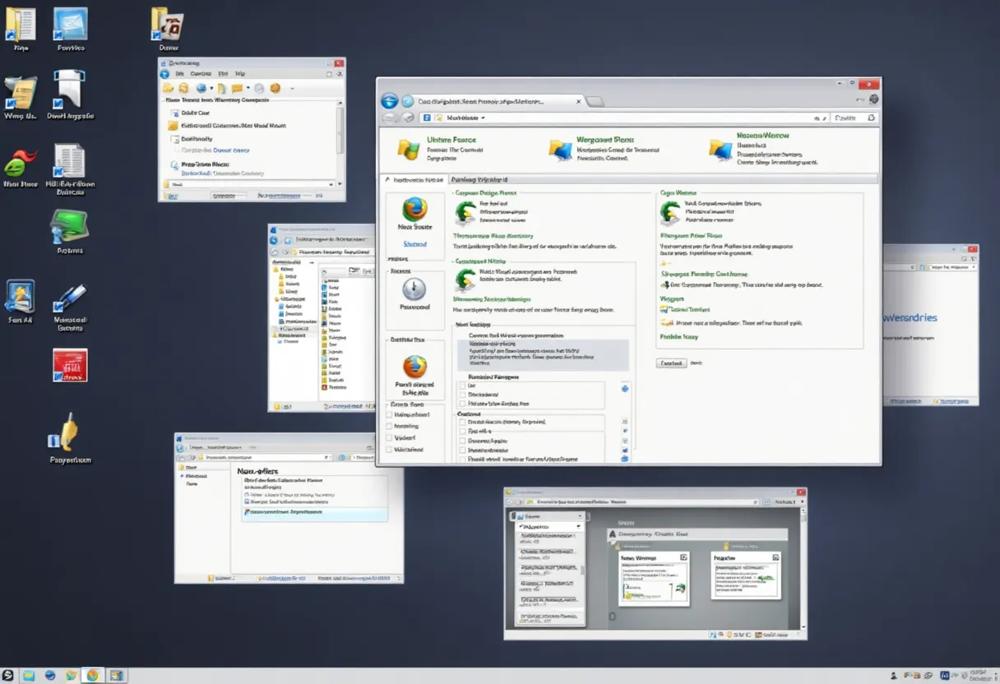Viewport: 1000px width, 684px height.
Task: Open the combo box at the bottom of the top-left window
Action: pyautogui.click(x=249, y=184)
